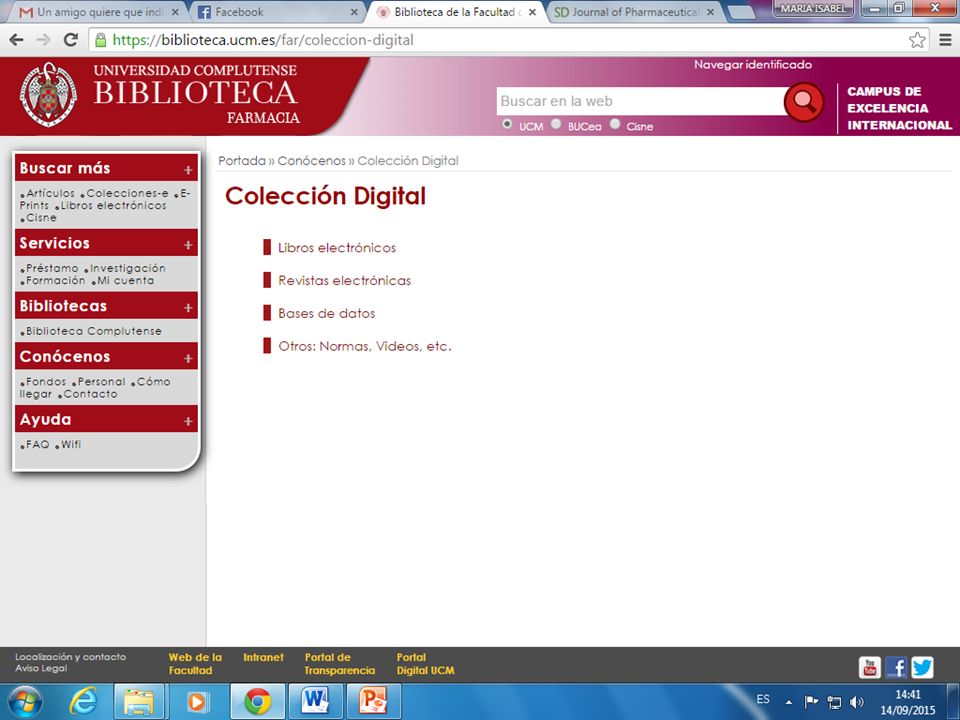Go to Portada breadcrumb

click(x=242, y=161)
